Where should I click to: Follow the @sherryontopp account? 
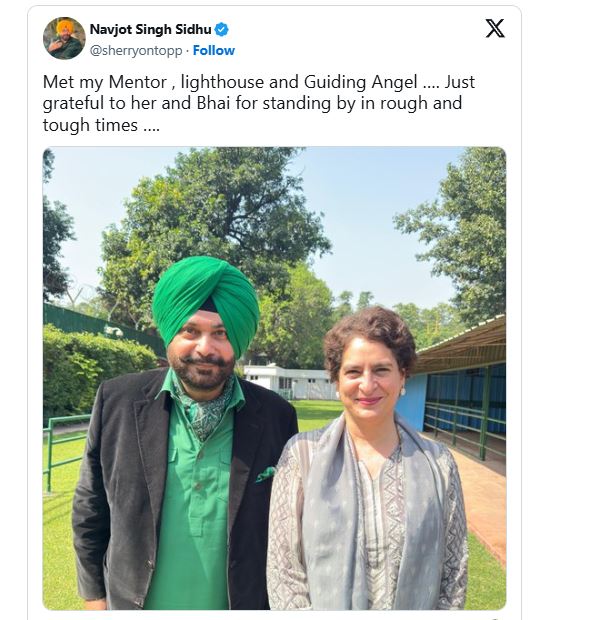click(214, 51)
